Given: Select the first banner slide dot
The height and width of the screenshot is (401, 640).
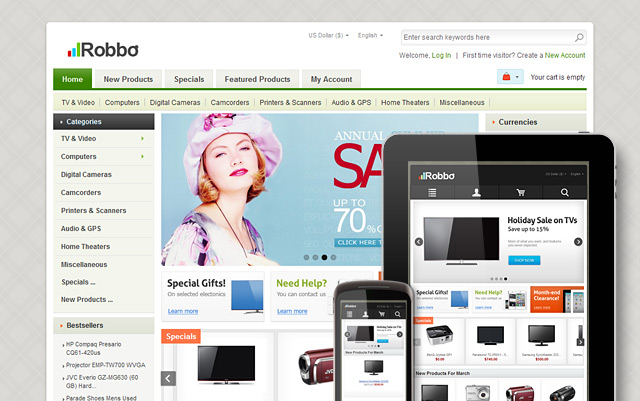Looking at the screenshot, I should pos(306,257).
